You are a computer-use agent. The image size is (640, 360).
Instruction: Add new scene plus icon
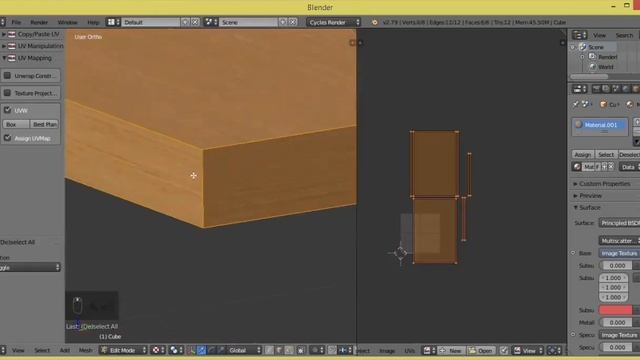(x=282, y=22)
